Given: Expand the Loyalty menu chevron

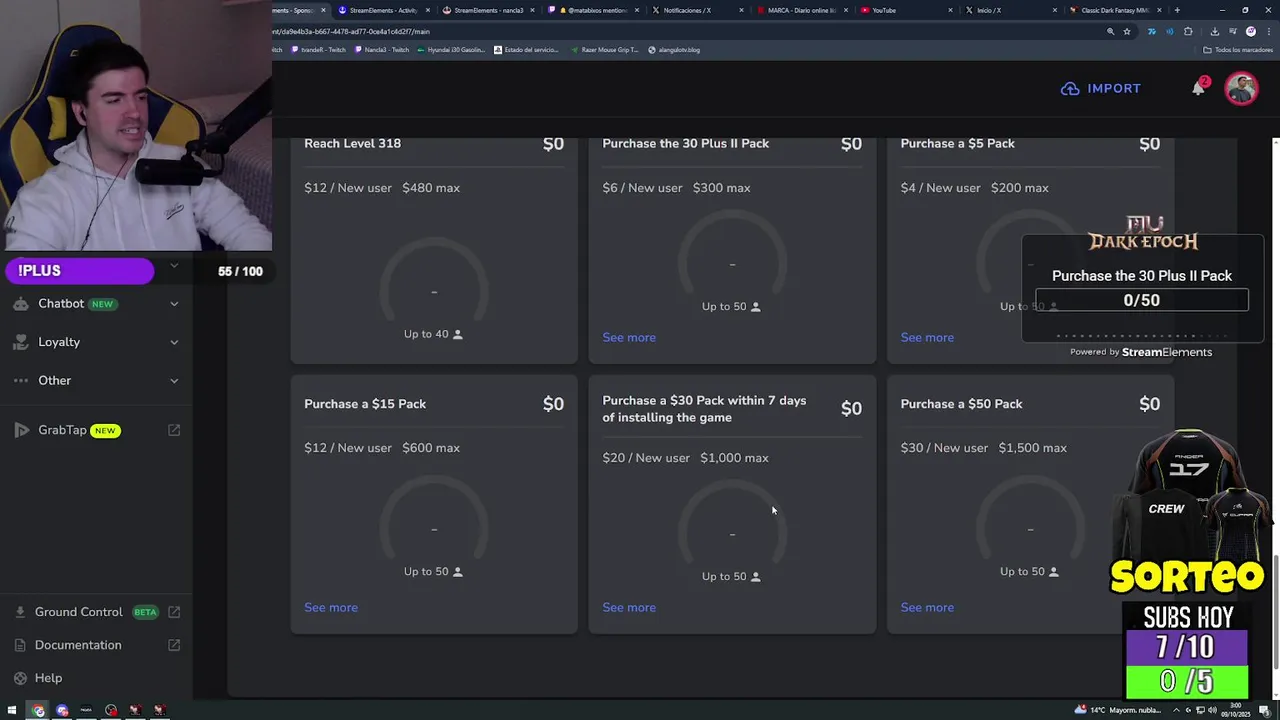Looking at the screenshot, I should 174,342.
